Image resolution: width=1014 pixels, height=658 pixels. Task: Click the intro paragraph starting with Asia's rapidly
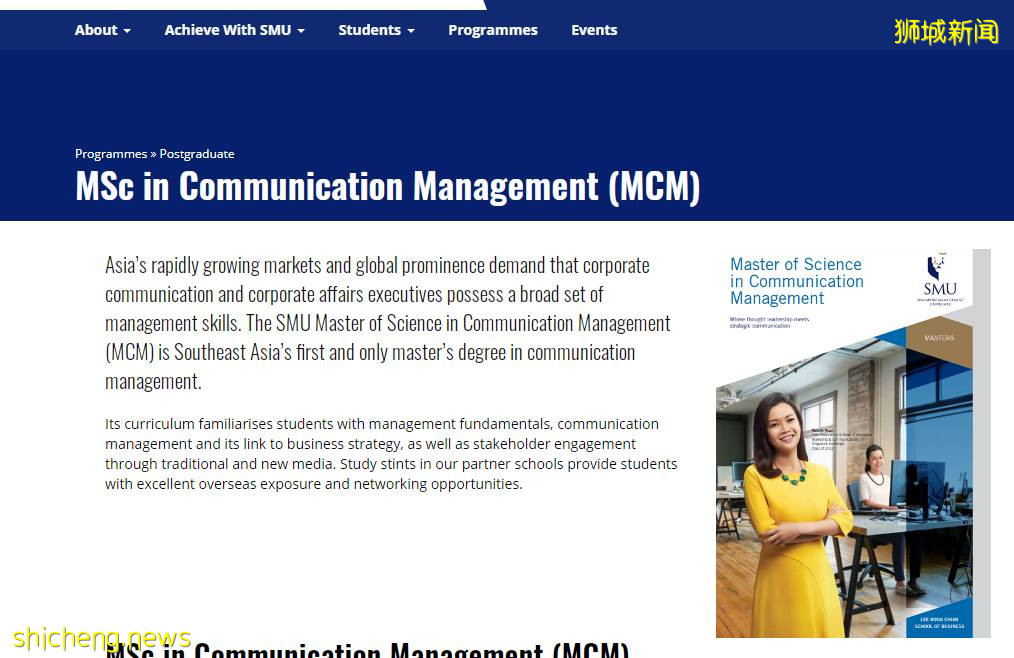tap(388, 323)
